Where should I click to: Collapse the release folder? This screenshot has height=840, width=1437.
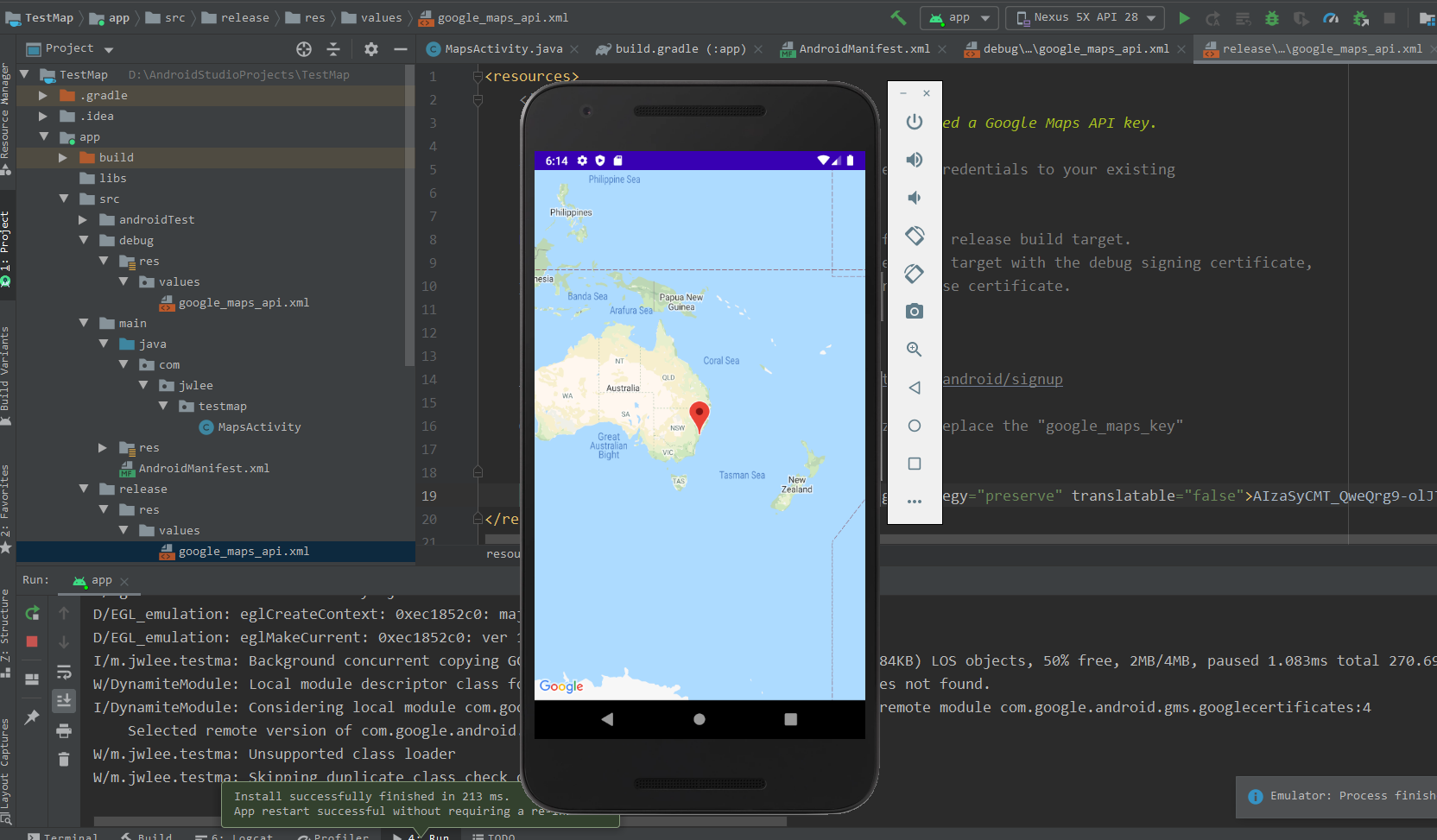coord(84,489)
